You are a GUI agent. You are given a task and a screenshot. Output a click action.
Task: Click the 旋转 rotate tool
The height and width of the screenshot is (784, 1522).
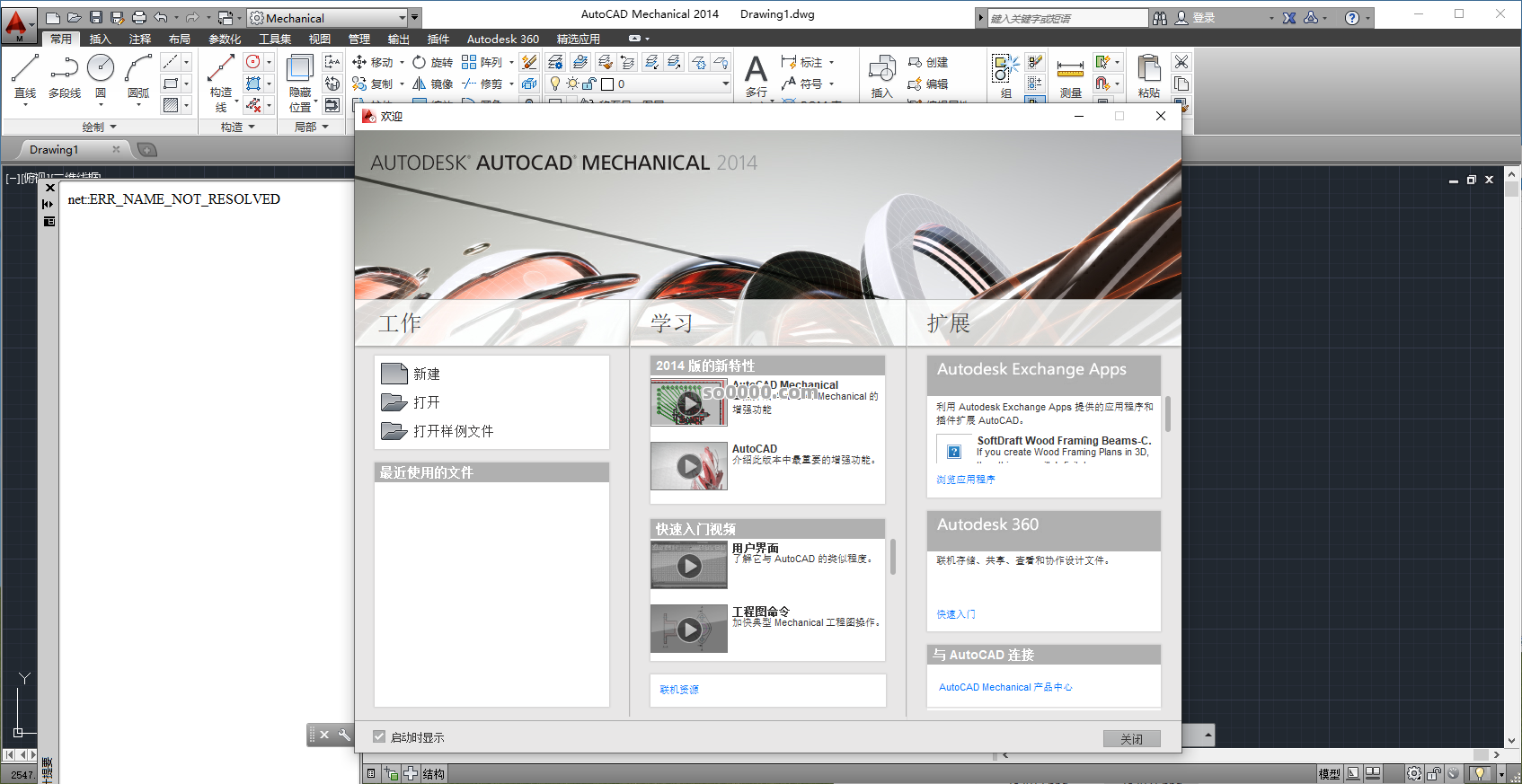pyautogui.click(x=432, y=63)
